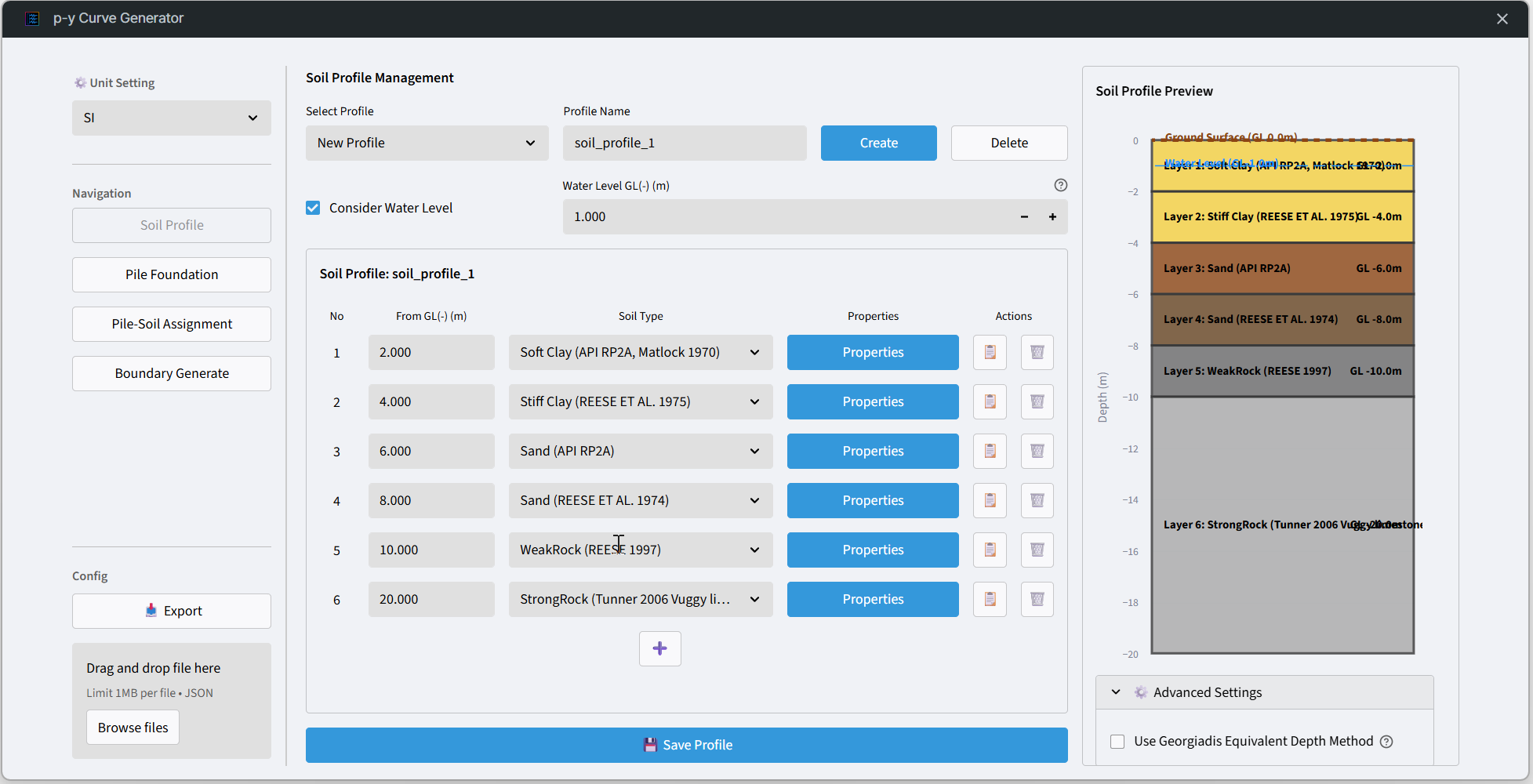Screen dimensions: 1533x784
Task: Delete soil layer 6 with trash icon
Action: 1037,599
